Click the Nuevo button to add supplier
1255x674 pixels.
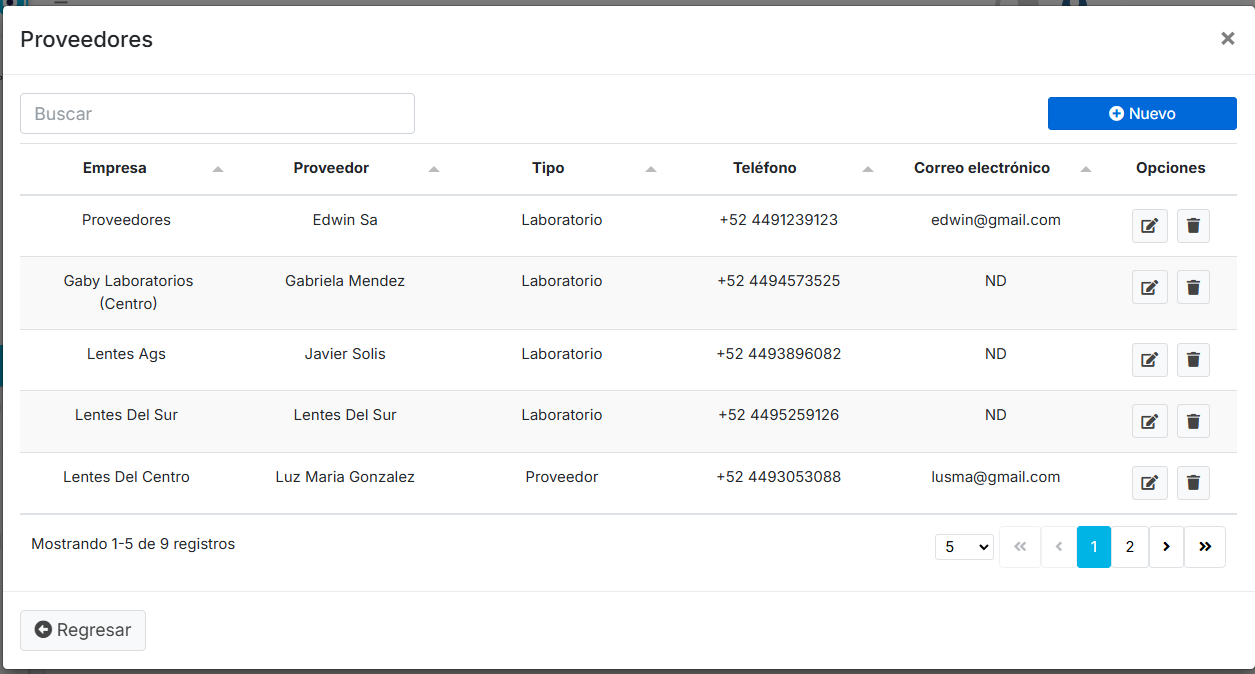coord(1142,114)
